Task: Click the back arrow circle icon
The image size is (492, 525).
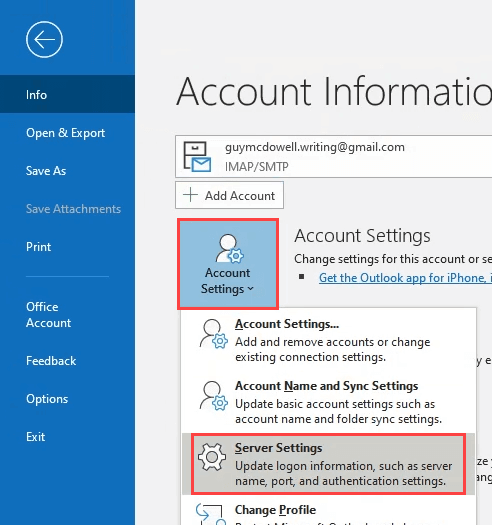Action: [x=44, y=40]
